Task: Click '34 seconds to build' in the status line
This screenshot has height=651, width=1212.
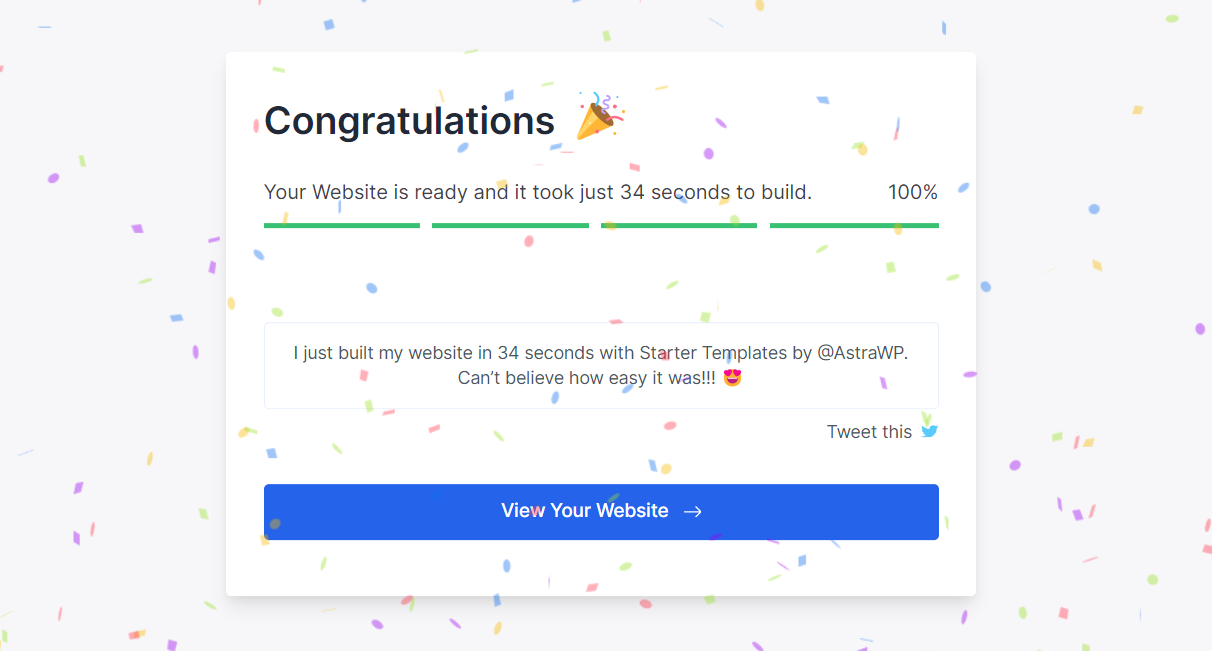Action: click(716, 192)
